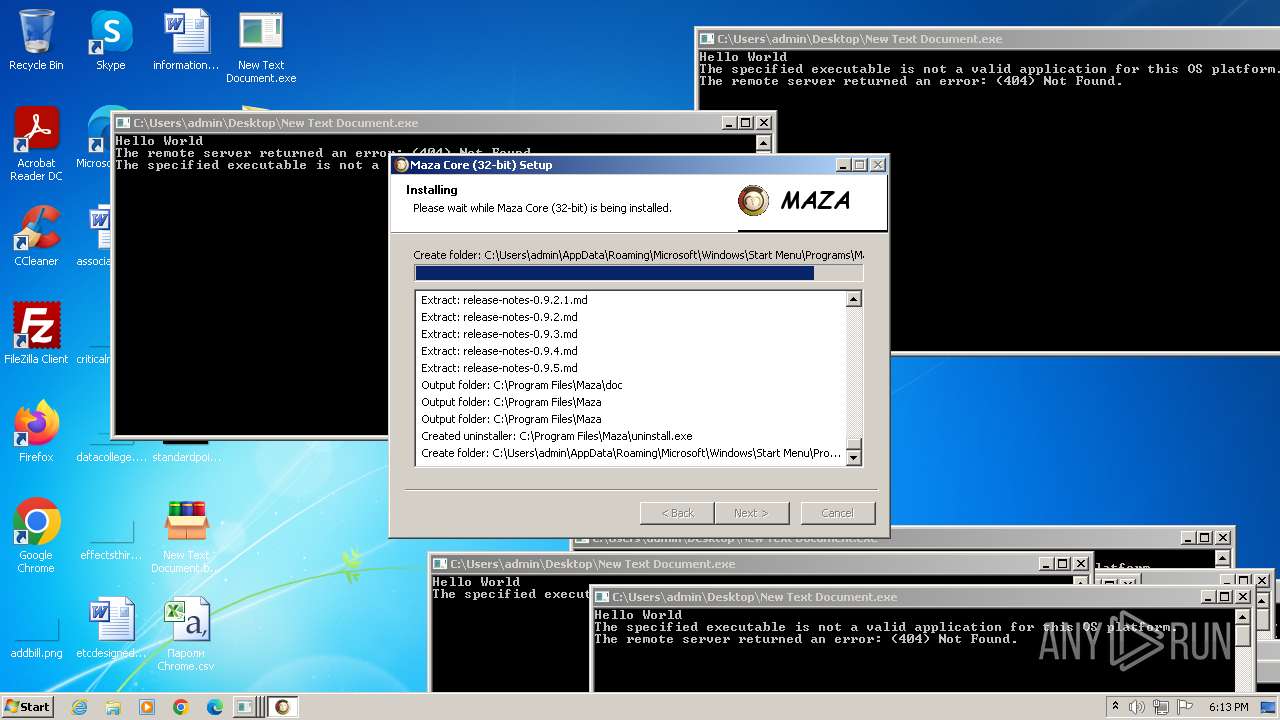This screenshot has width=1280, height=720.
Task: Click the Cancel button in Maza setup
Action: (x=837, y=513)
